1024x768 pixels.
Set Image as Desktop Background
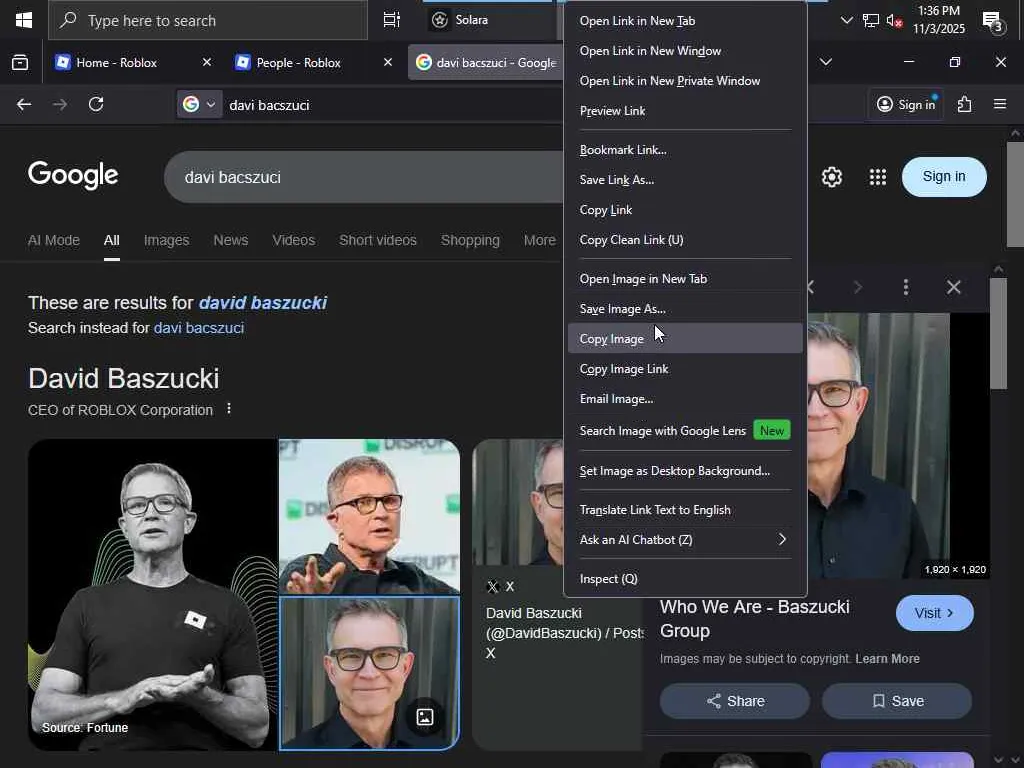tap(685, 471)
